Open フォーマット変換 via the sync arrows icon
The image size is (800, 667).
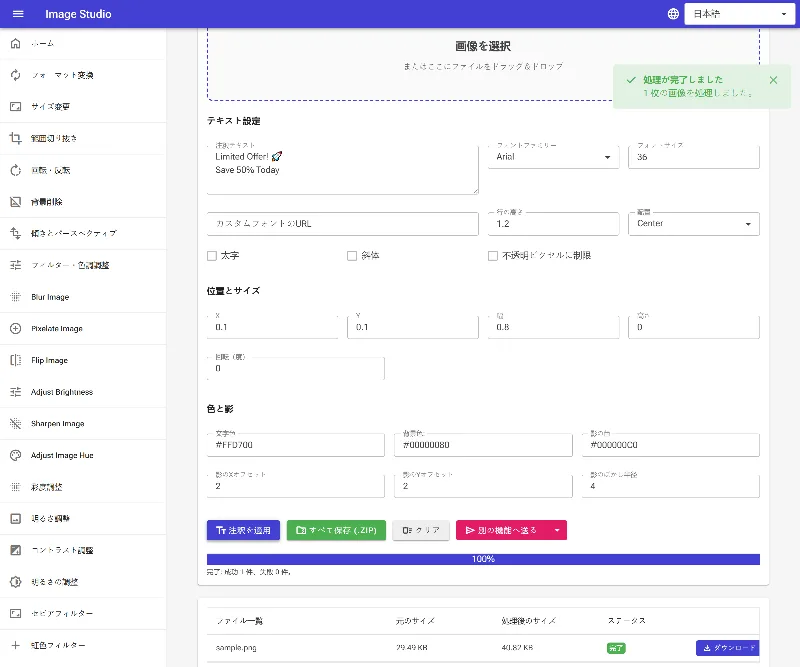click(16, 75)
